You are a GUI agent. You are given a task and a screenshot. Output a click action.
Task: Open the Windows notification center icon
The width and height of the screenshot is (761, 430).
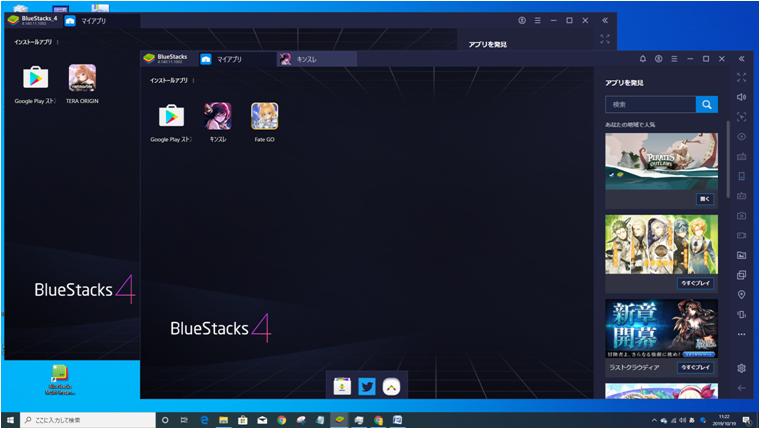[746, 420]
